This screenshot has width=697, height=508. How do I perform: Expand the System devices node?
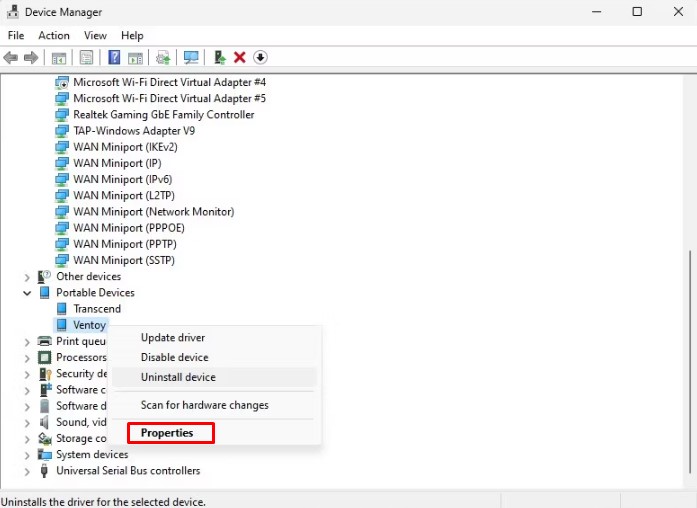click(x=27, y=455)
